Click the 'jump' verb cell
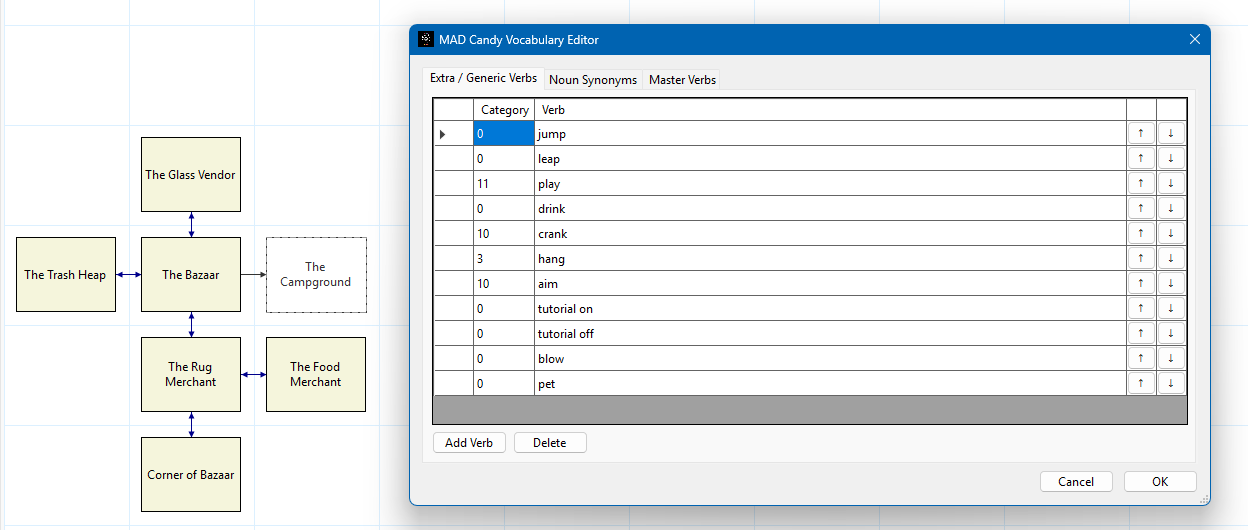 830,134
